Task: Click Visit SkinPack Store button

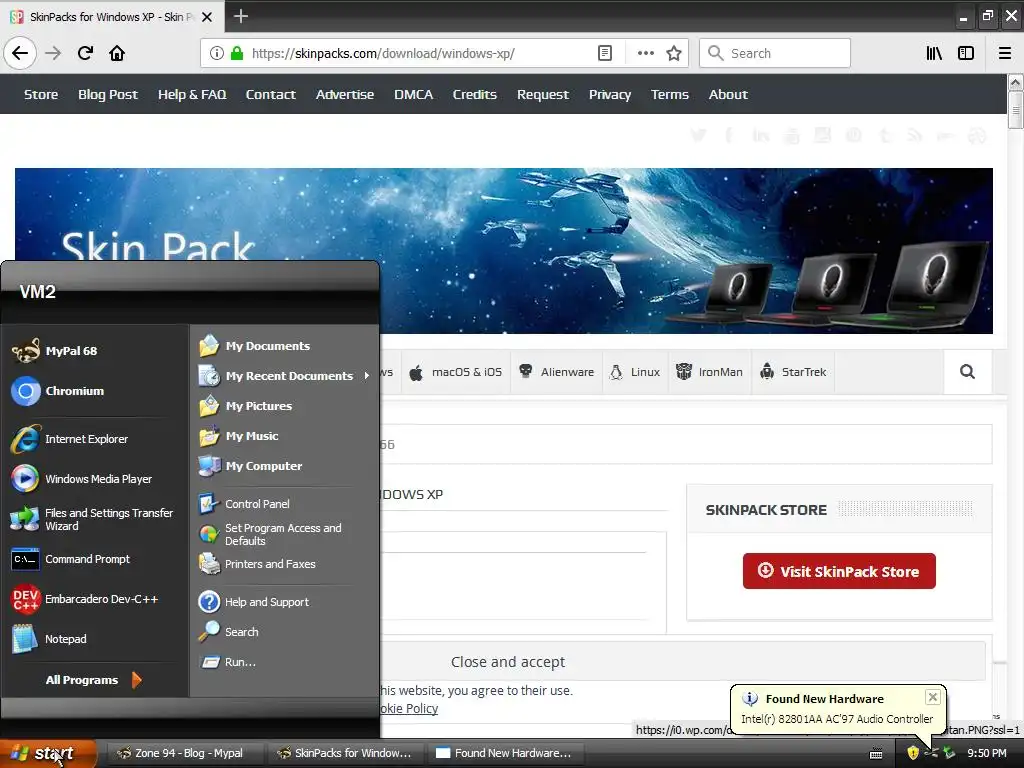Action: (839, 571)
